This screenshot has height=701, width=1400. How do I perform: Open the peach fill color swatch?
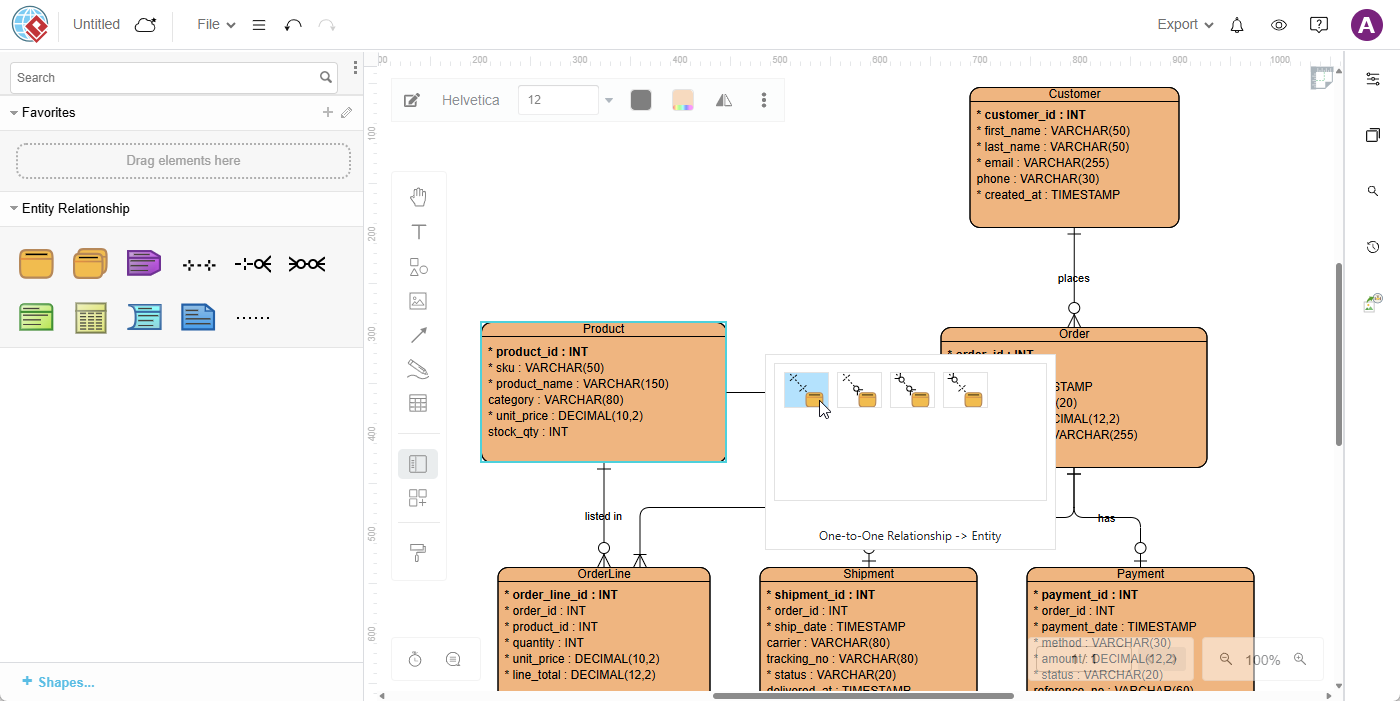click(683, 100)
